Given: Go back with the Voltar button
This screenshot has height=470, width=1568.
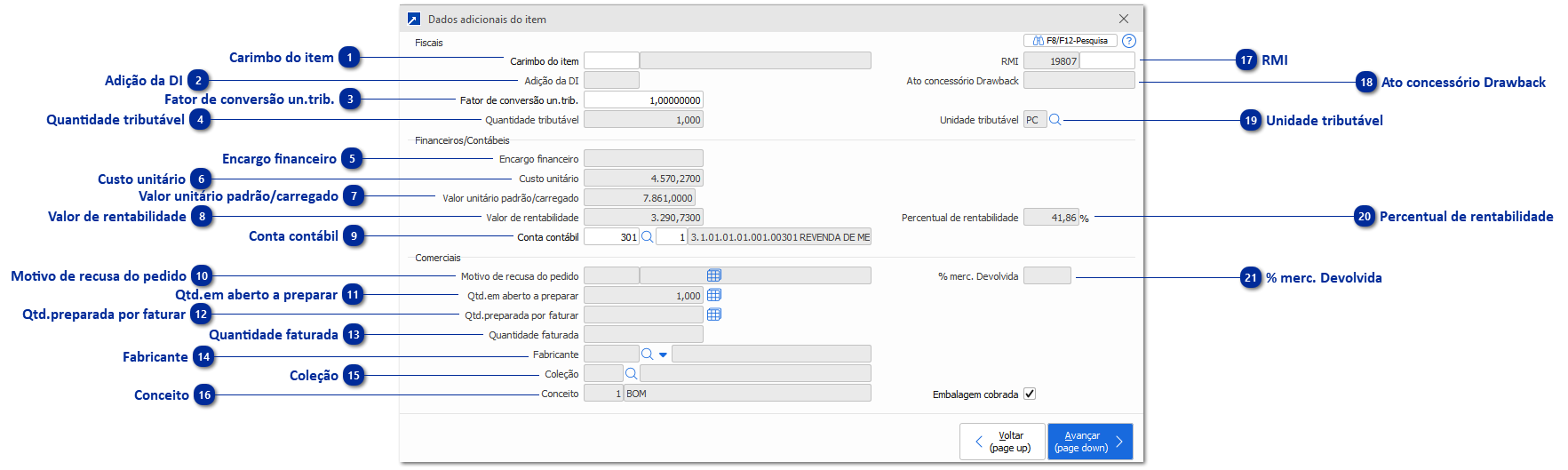Looking at the screenshot, I should click(1002, 442).
